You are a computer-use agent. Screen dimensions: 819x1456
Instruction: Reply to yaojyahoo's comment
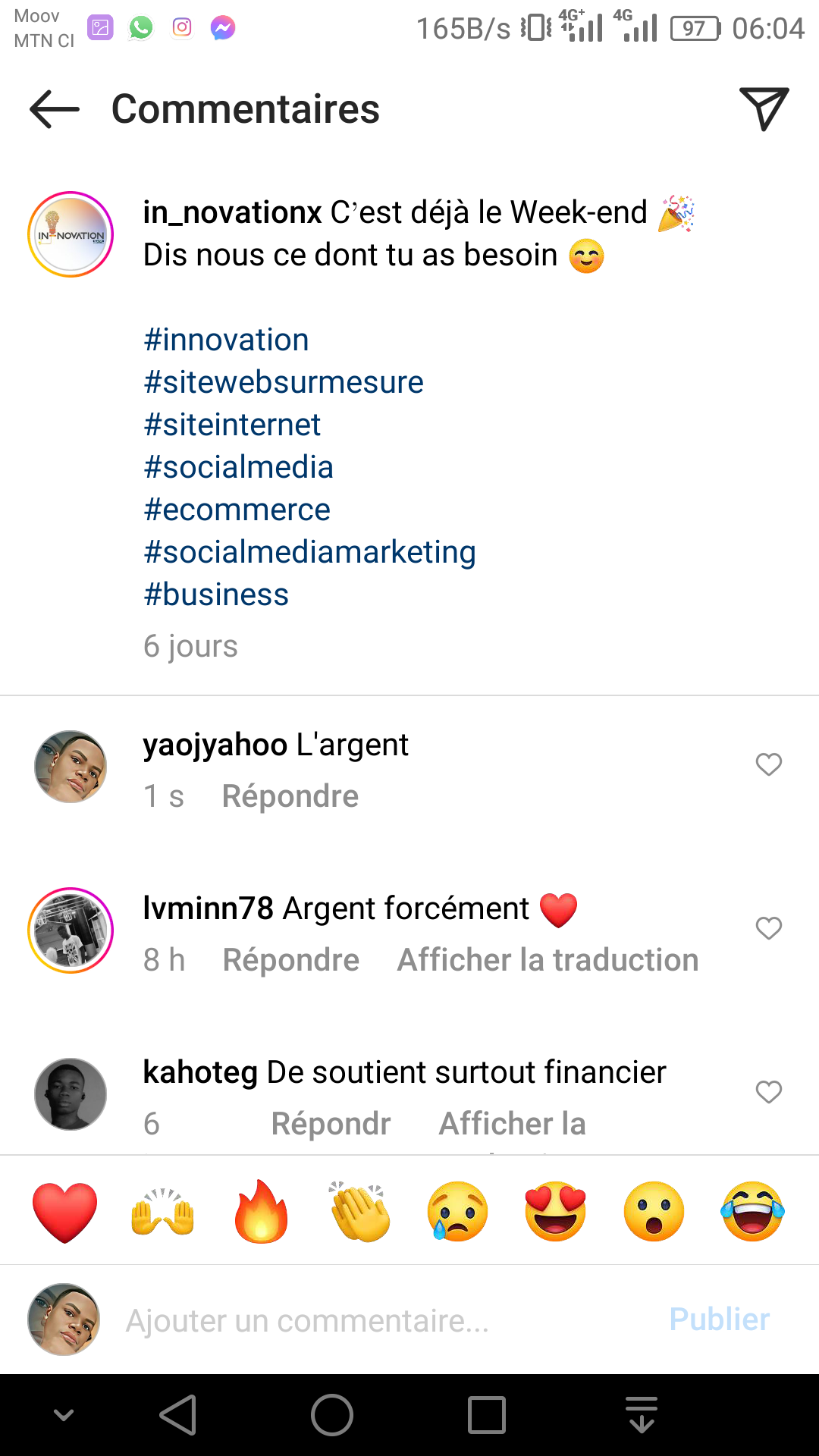290,796
